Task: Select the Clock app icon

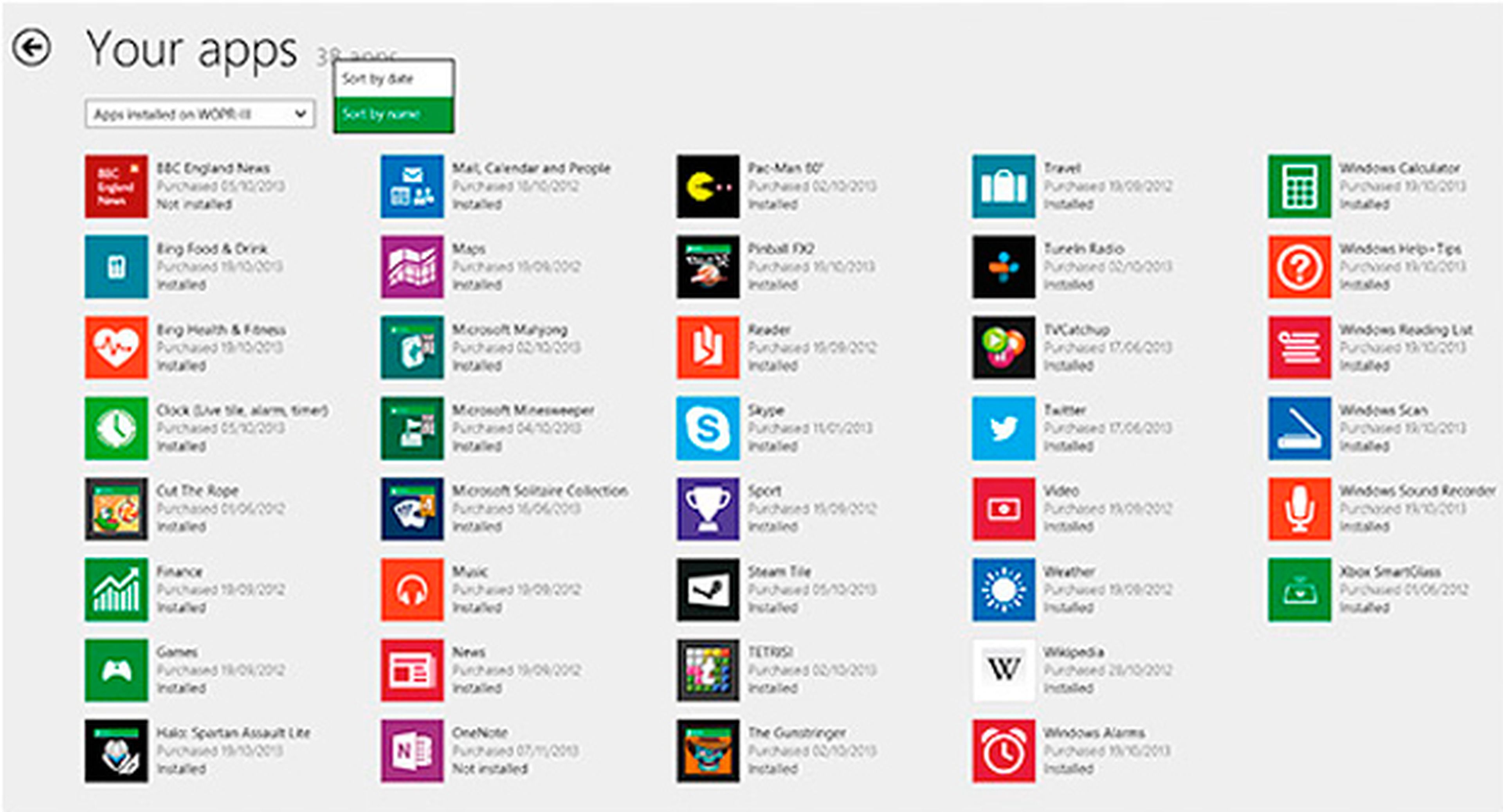Action: (116, 428)
